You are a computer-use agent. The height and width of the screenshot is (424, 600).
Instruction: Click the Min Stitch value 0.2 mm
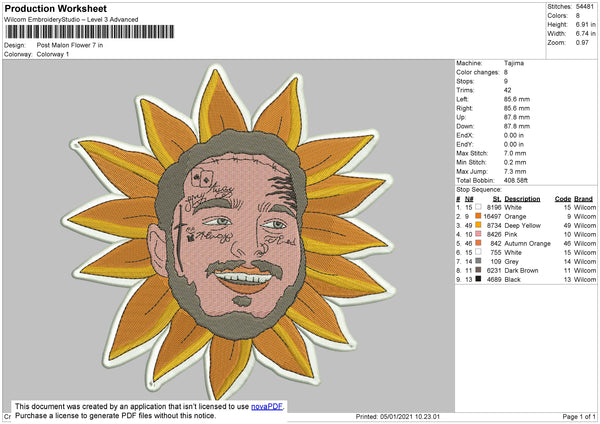click(x=515, y=162)
